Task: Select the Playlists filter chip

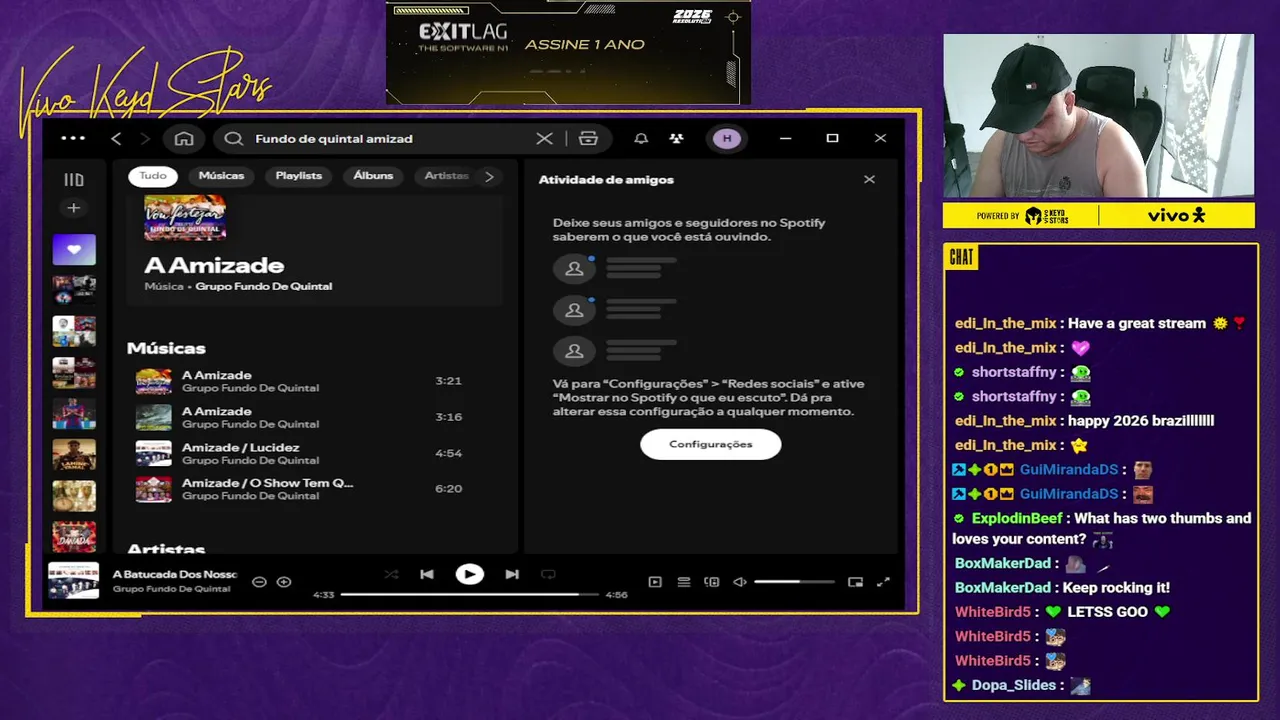Action: click(299, 176)
